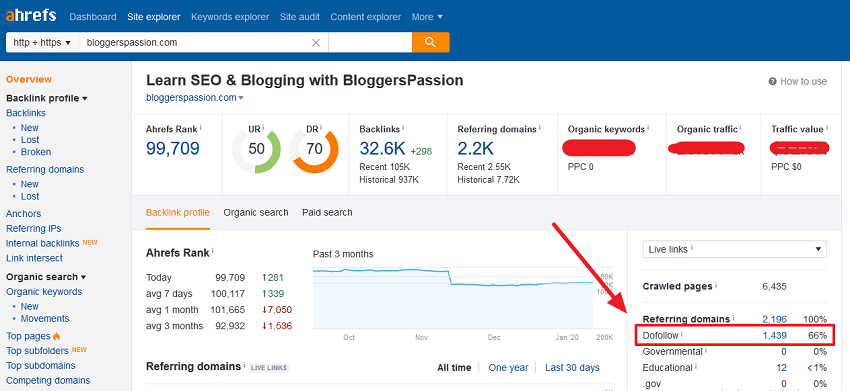Collapse the Backlink profile sidebar section
850x391 pixels.
47,98
